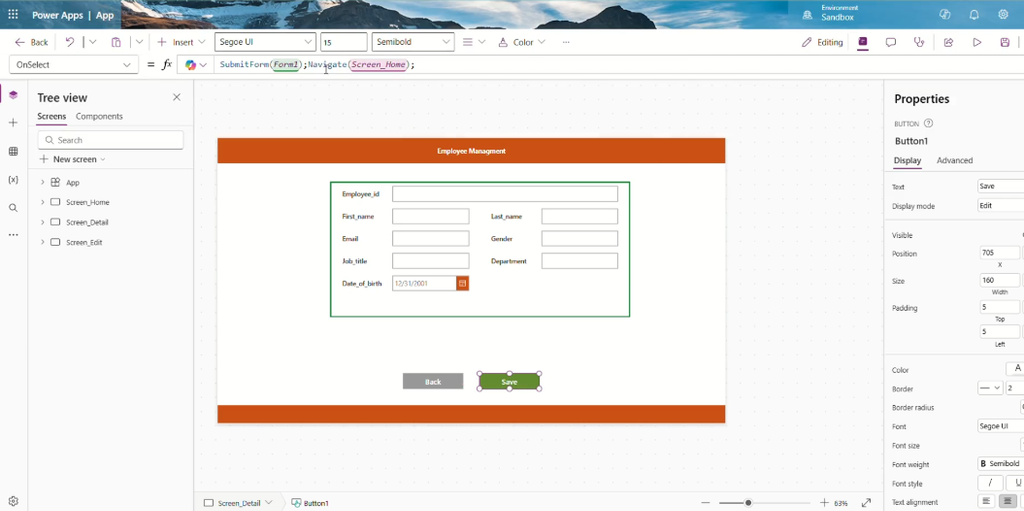Viewport: 1024px width, 511px height.
Task: Open the notifications bell
Action: (974, 14)
